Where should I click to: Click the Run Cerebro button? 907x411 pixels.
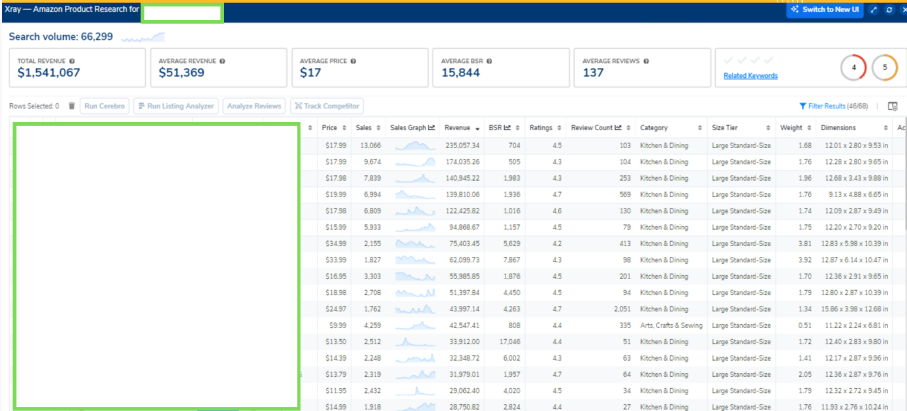click(104, 106)
